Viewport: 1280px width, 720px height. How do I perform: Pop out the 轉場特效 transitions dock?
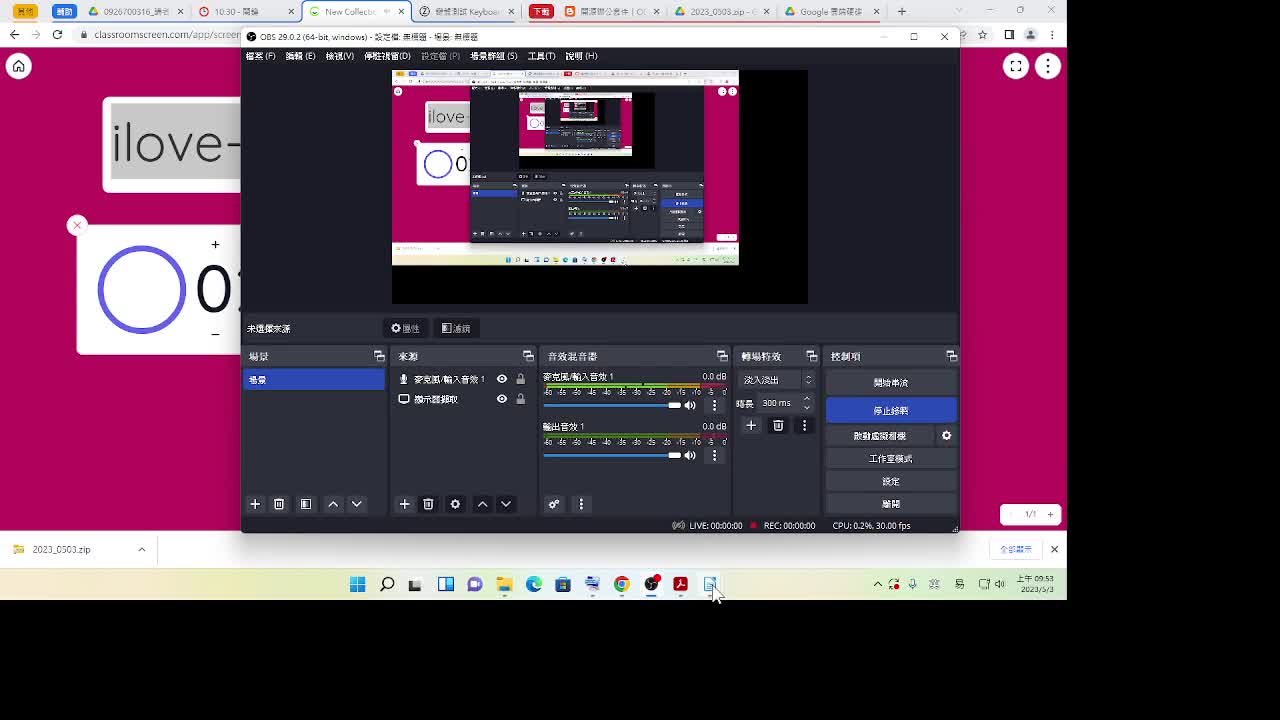point(811,356)
